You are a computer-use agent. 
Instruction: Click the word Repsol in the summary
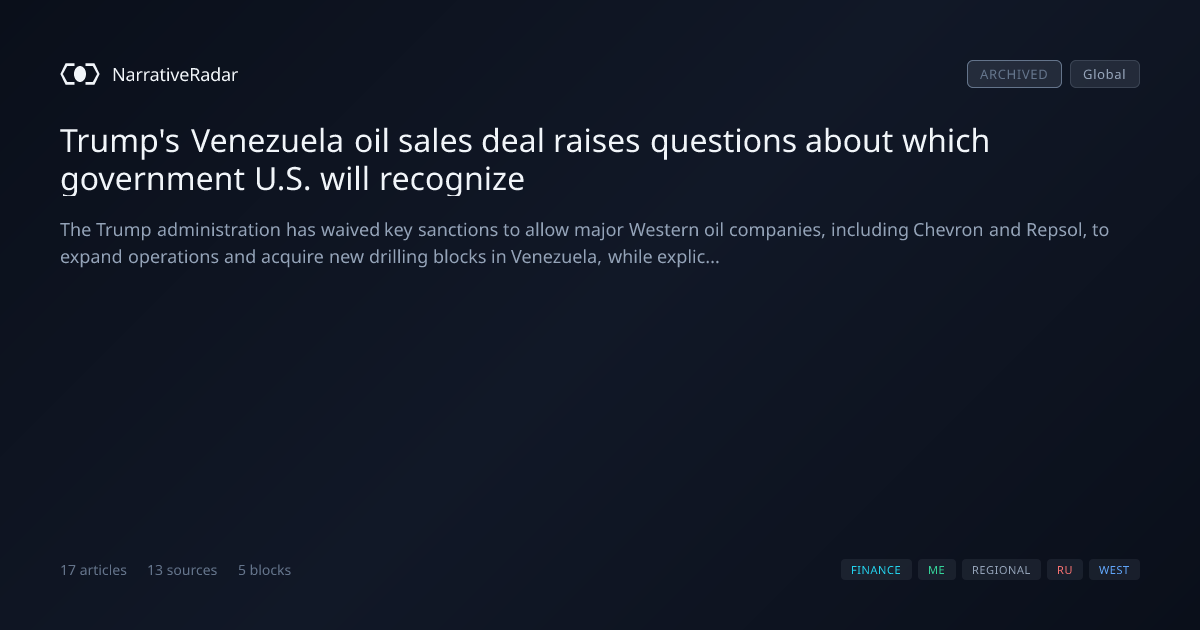[x=1055, y=230]
